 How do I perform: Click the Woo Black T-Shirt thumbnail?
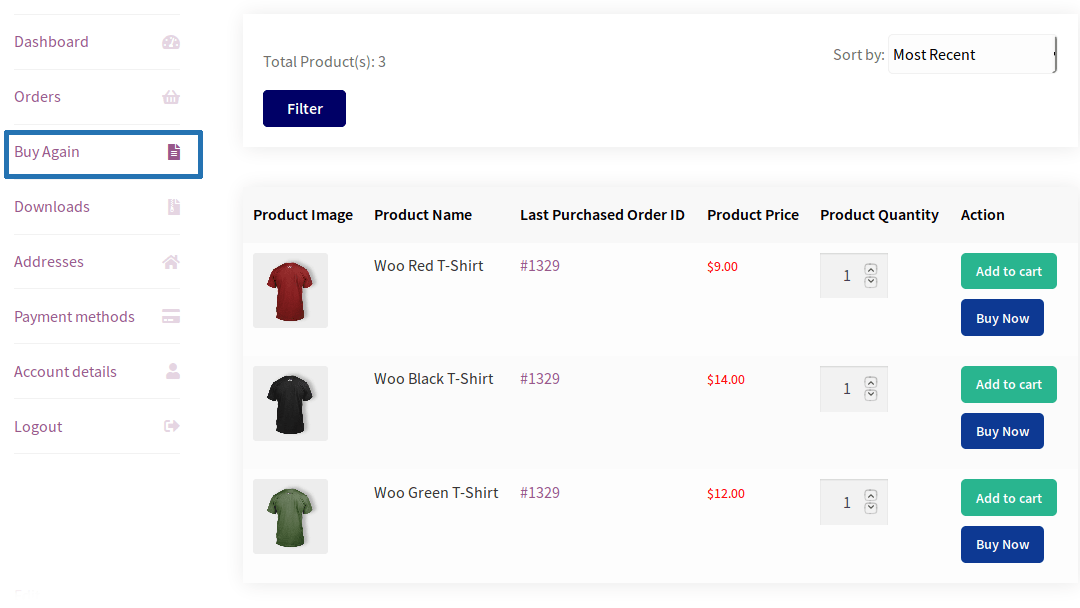pos(290,403)
